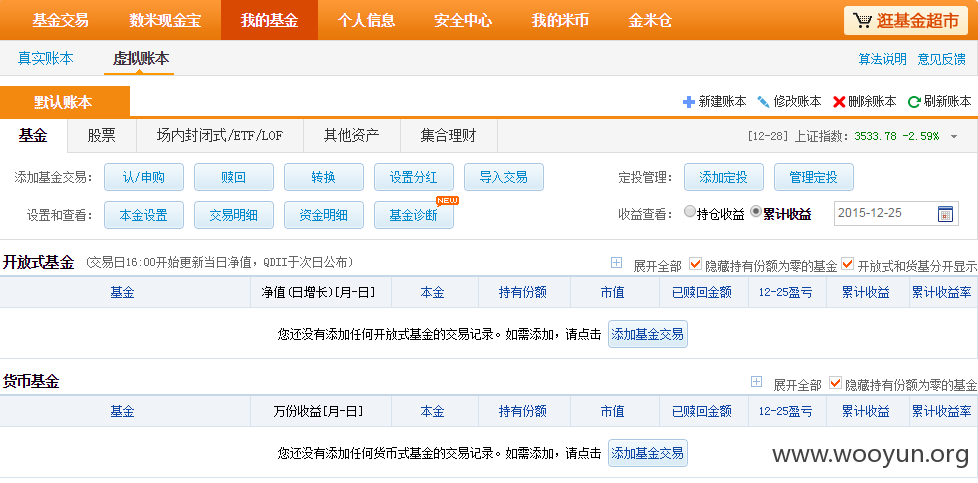This screenshot has height=483, width=978.
Task: Open 资金明细
Action: tap(324, 215)
